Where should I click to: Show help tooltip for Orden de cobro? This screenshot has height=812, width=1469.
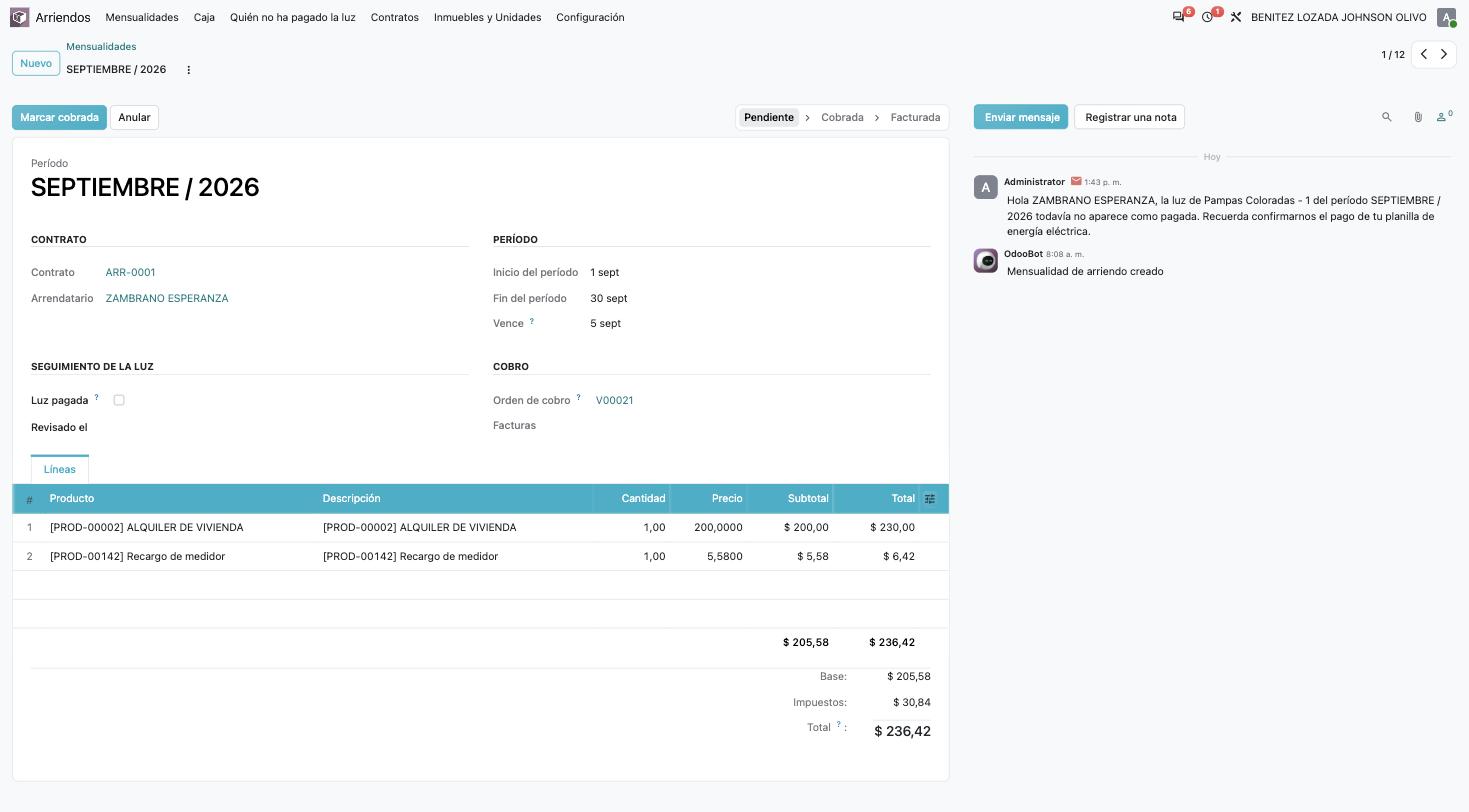579,397
